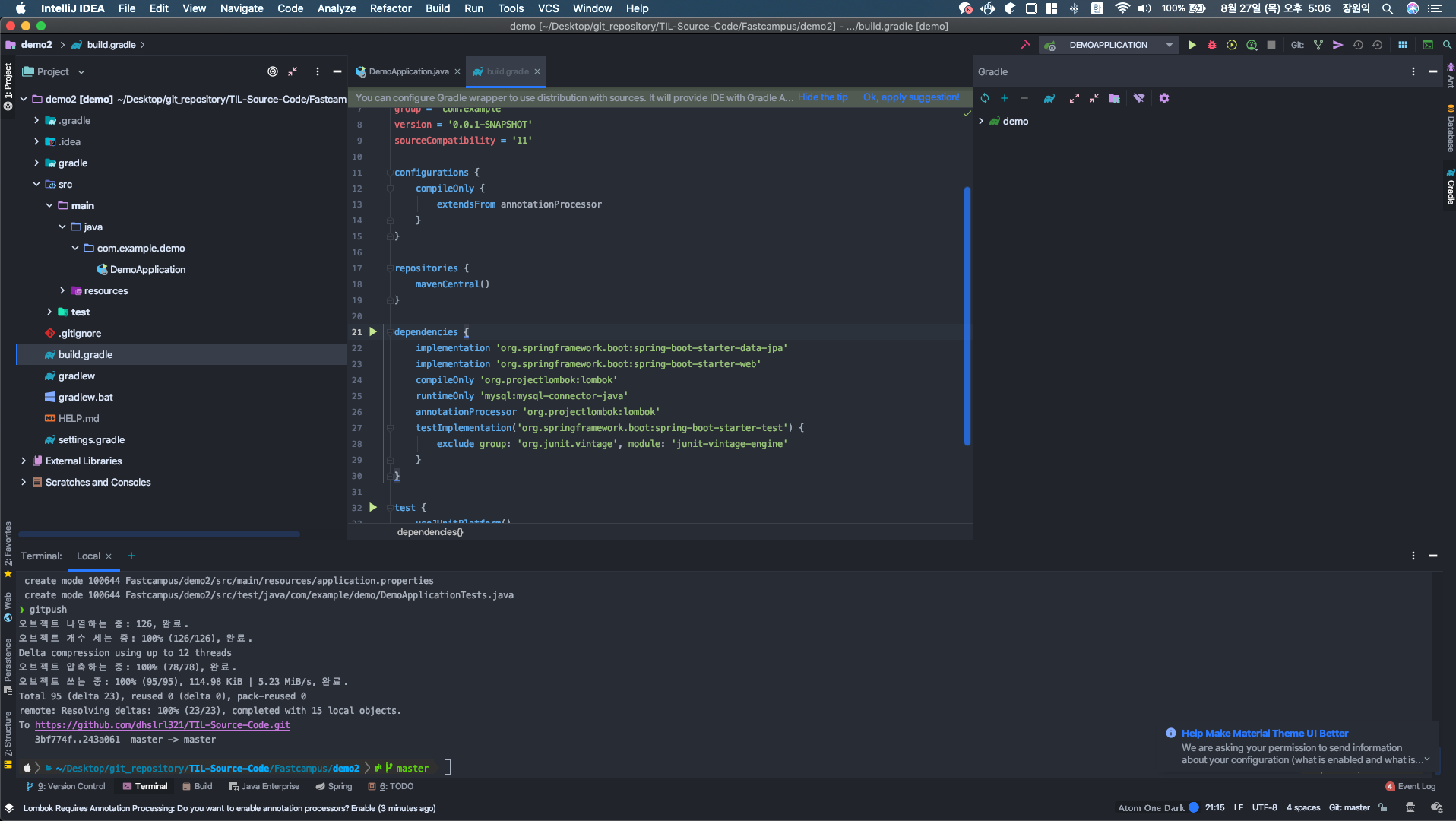Collapse the main folder
The height and width of the screenshot is (821, 1456).
[49, 205]
